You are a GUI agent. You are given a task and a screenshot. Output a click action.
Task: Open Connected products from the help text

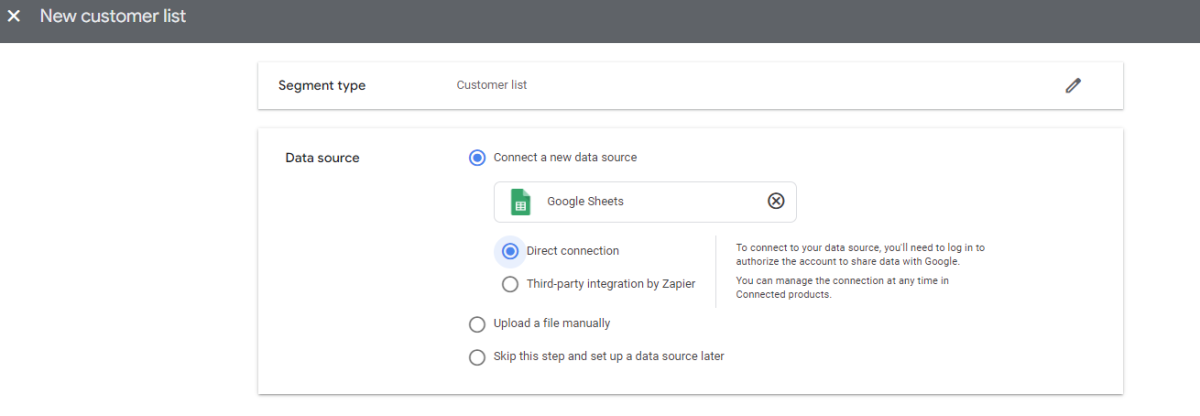pos(784,294)
